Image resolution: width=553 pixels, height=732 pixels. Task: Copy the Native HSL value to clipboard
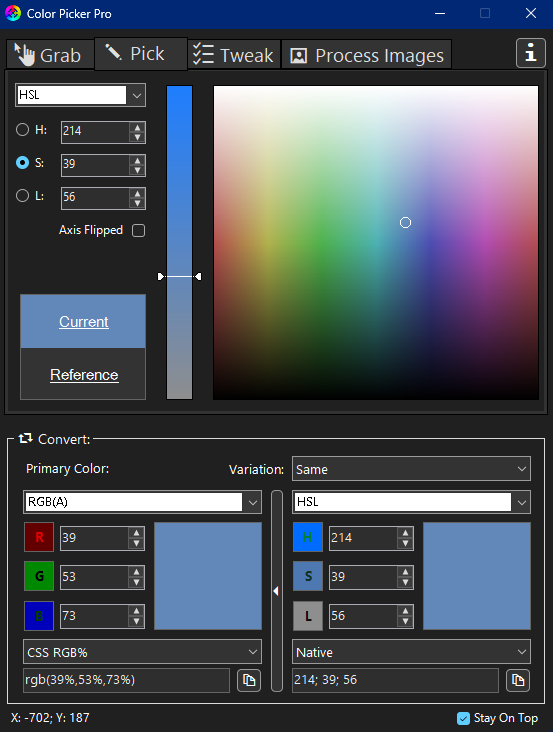pos(518,680)
